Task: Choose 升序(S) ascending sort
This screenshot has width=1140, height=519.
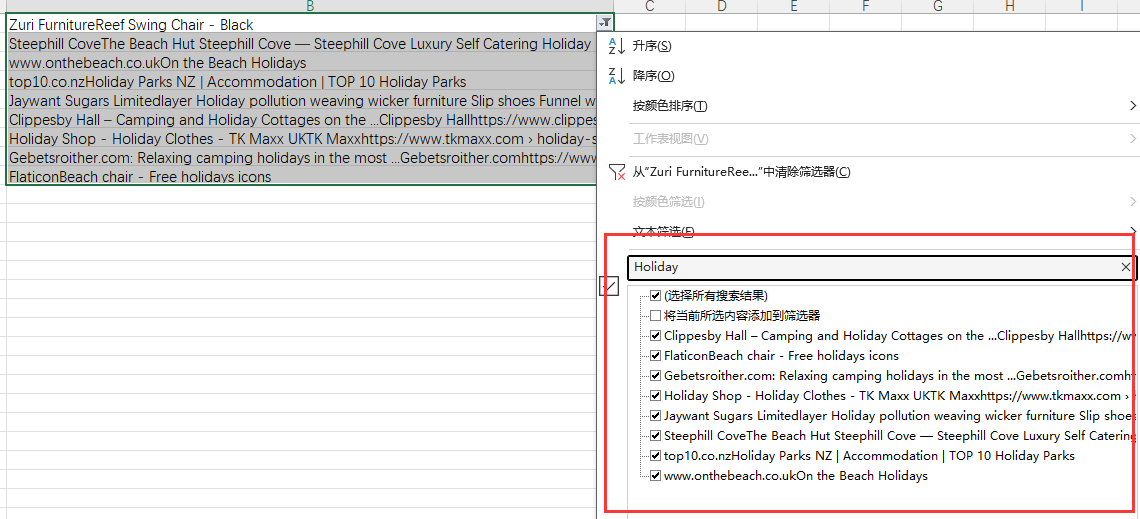Action: pyautogui.click(x=652, y=46)
